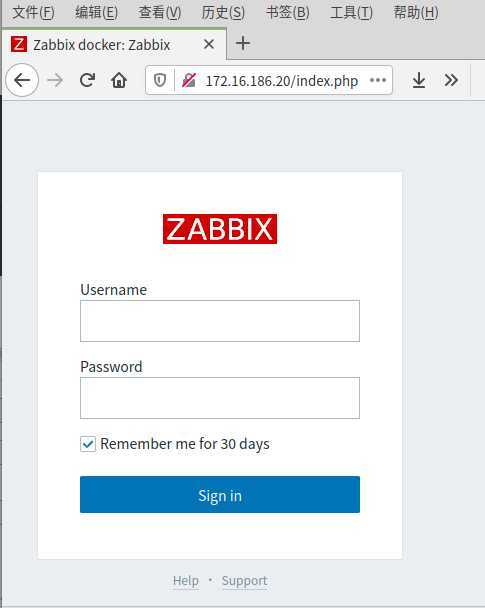
Task: Open the downloads panel
Action: [419, 80]
